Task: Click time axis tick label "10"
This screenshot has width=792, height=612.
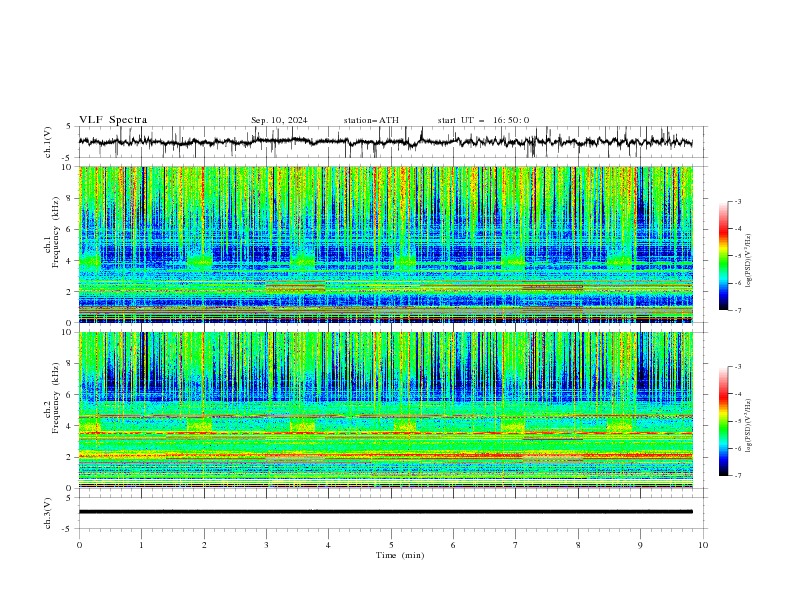Action: click(x=703, y=545)
